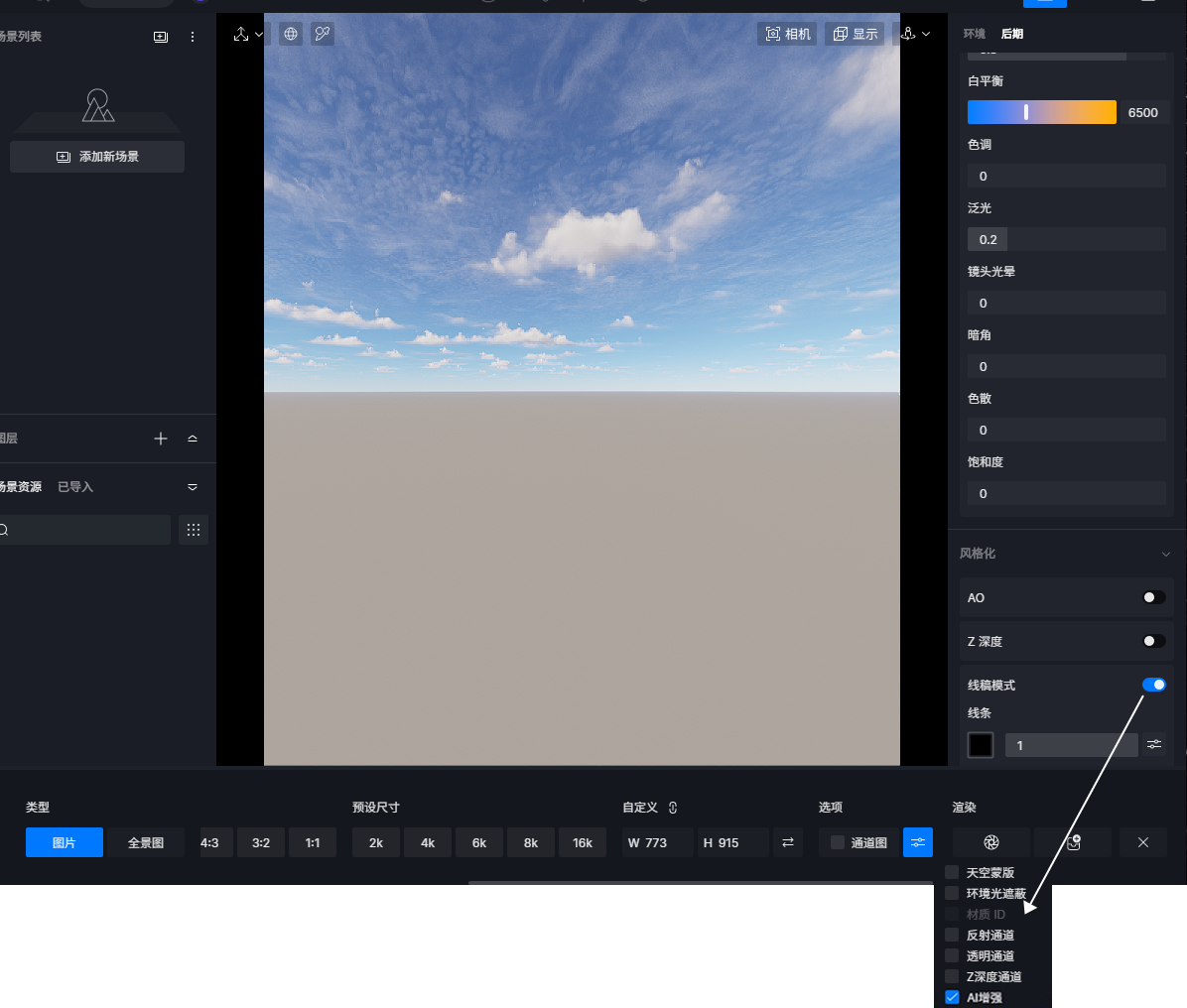Enable the 天空蒙版 checkbox
The image size is (1187, 1008).
pyautogui.click(x=952, y=872)
